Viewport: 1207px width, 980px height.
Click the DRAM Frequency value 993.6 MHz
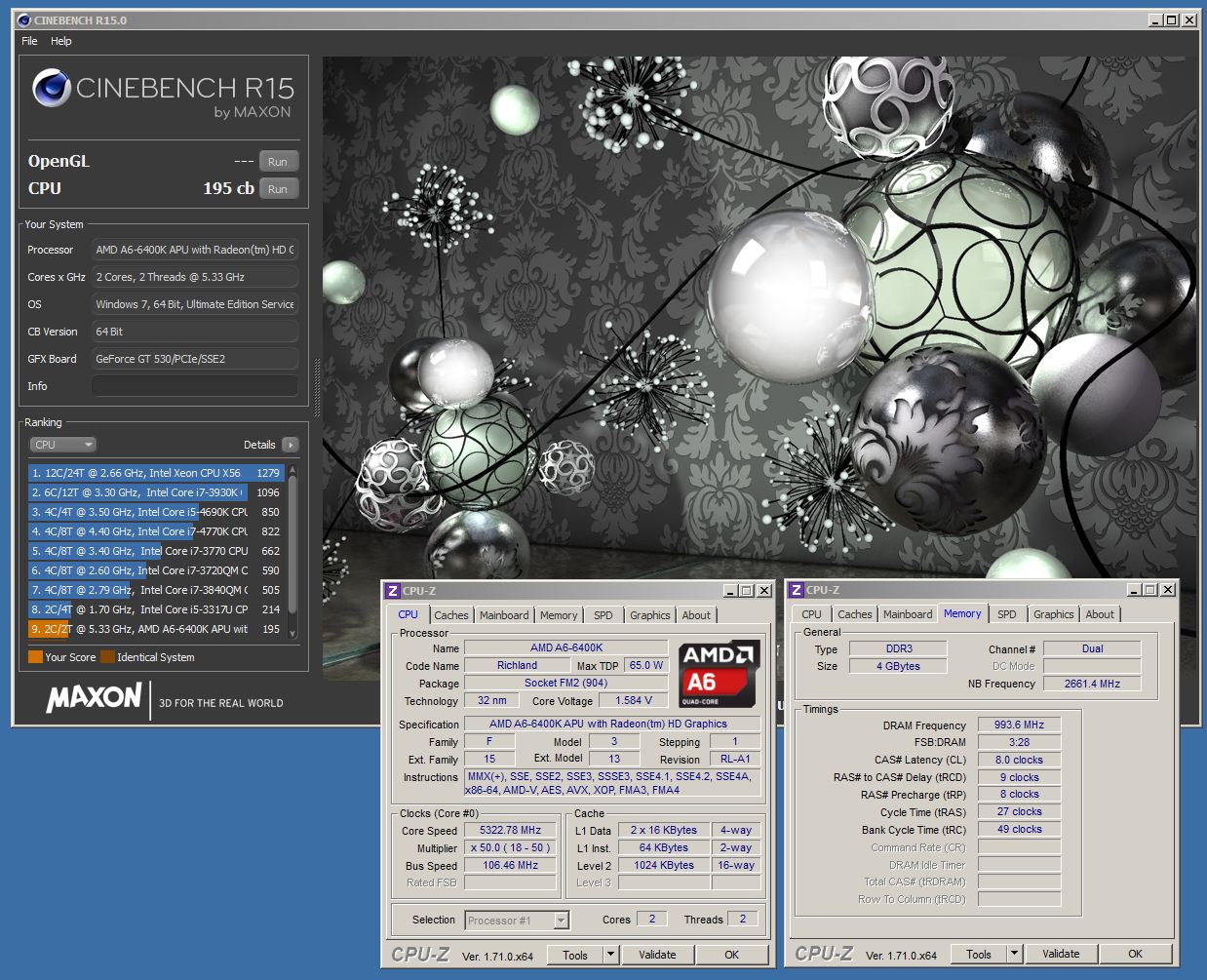click(x=1019, y=725)
